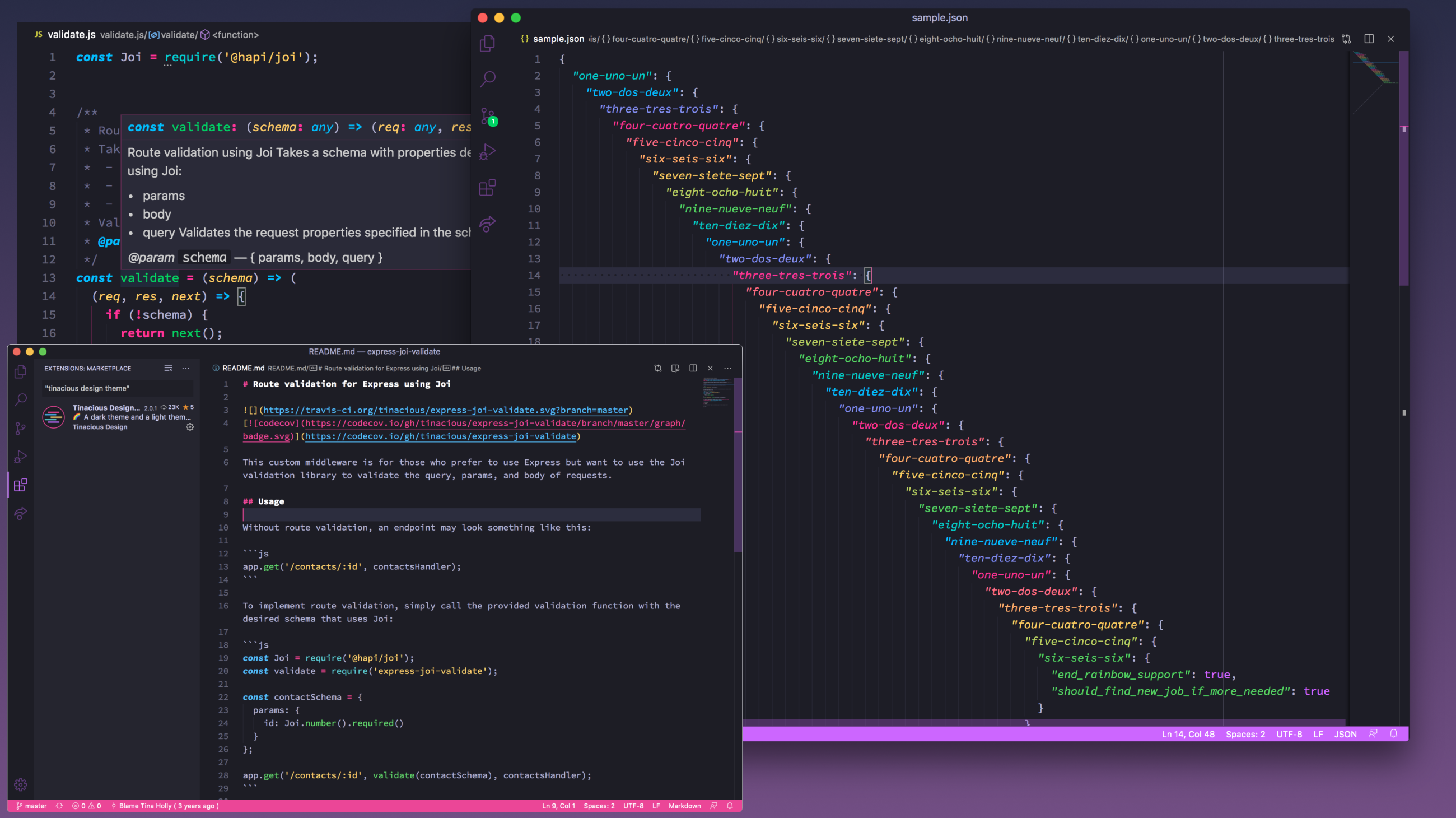Click Open Changes icon in sample.json editor toolbar

1346,39
